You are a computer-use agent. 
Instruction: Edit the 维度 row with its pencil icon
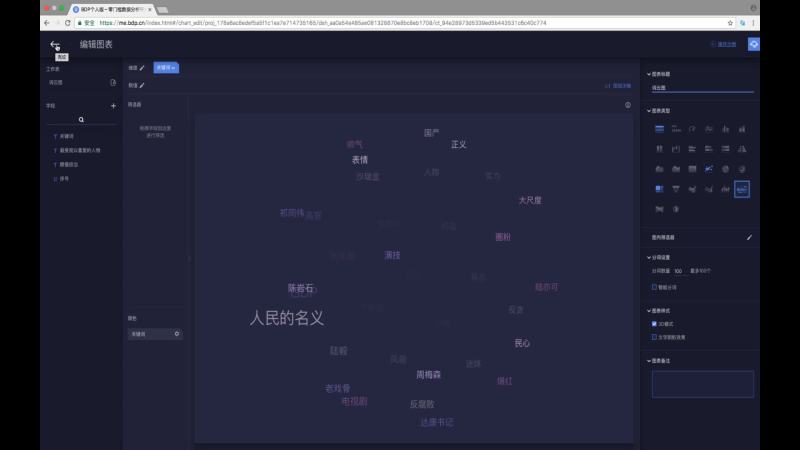[x=142, y=68]
